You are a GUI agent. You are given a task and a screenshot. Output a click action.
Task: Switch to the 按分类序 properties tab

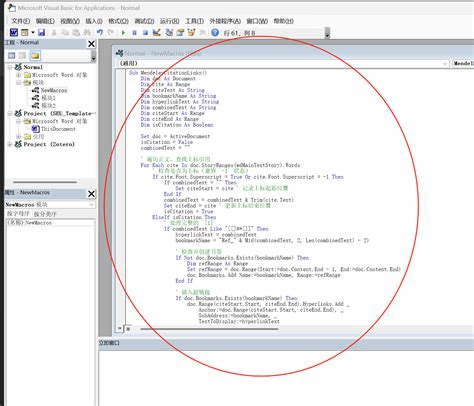[x=45, y=214]
